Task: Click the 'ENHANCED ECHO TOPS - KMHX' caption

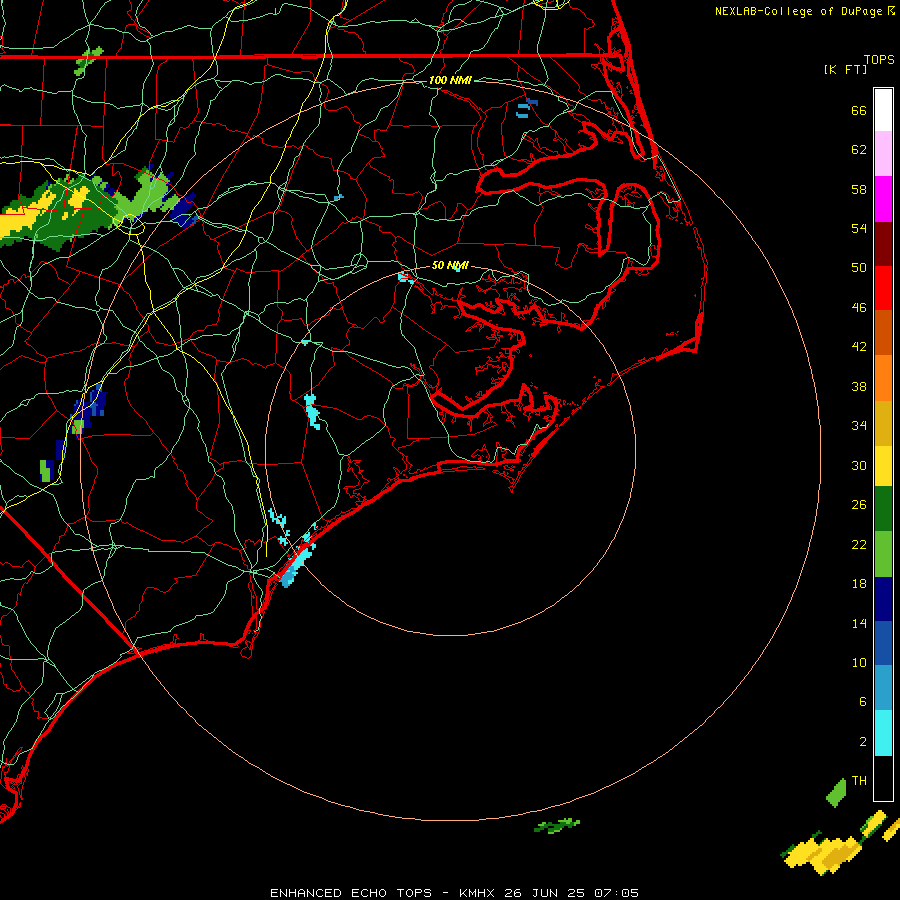Action: 381,893
